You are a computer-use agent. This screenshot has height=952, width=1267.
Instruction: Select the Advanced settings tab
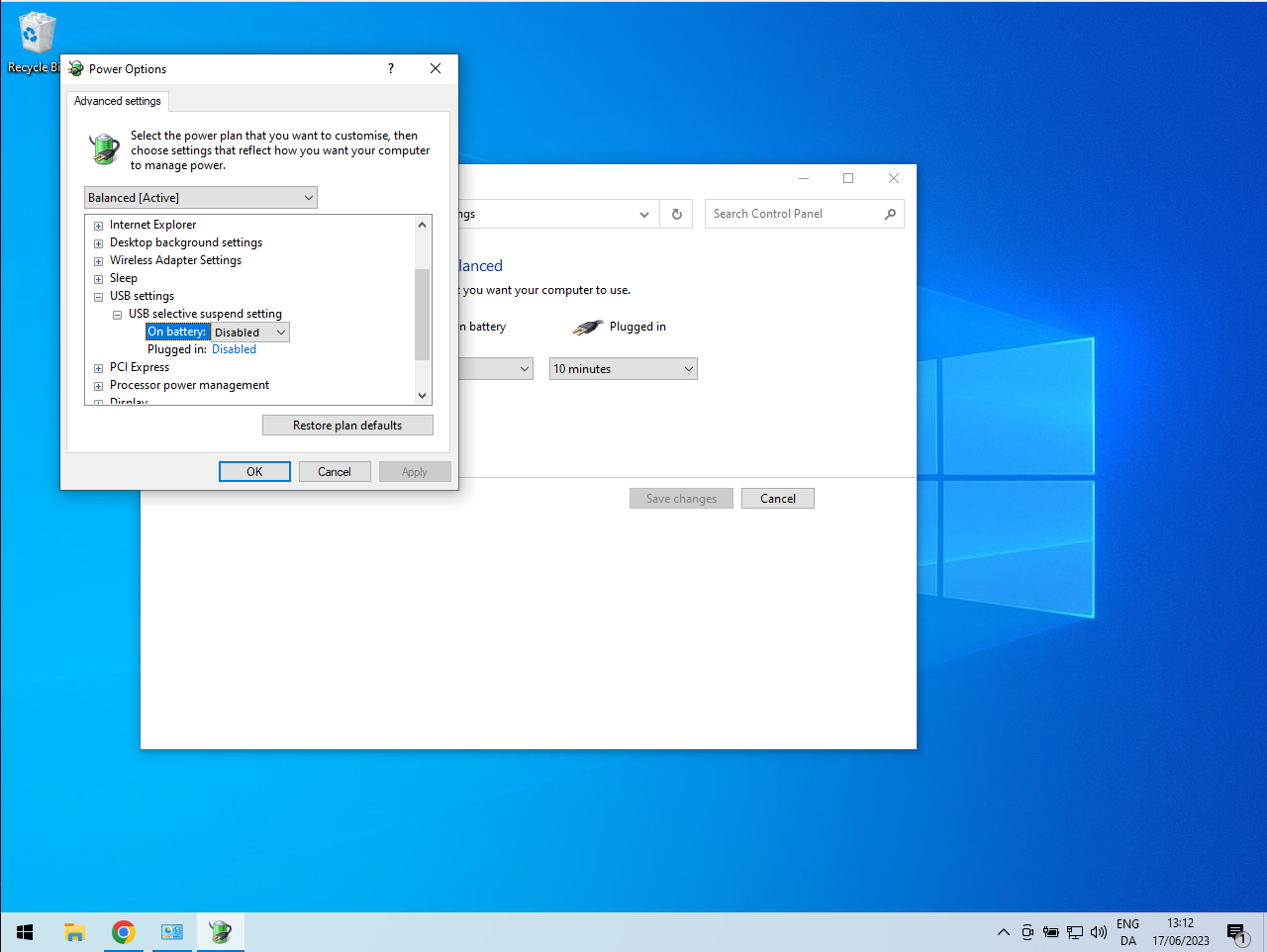pyautogui.click(x=118, y=101)
